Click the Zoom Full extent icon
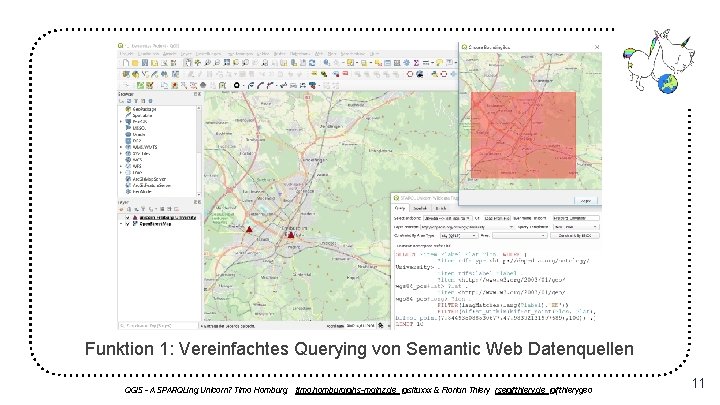Screen dimensions: 720x405 [x=226, y=62]
